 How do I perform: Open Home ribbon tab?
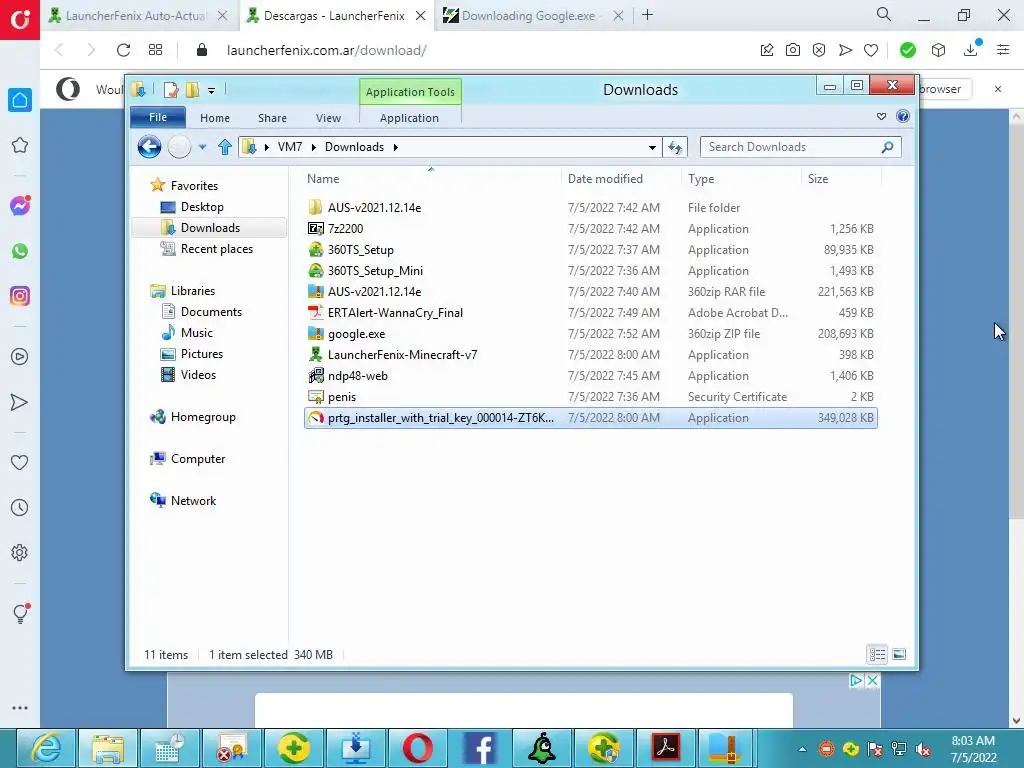tap(215, 118)
